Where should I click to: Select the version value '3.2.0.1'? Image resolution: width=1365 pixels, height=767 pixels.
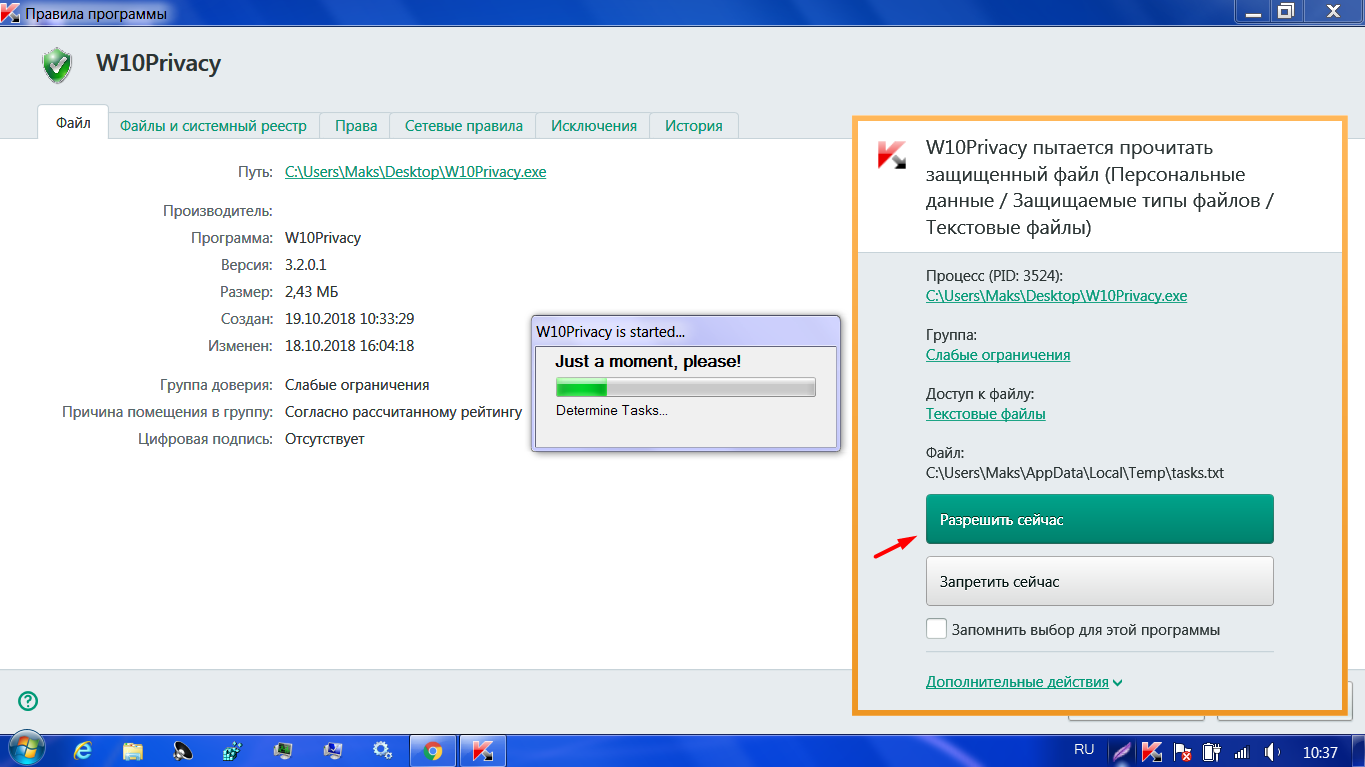tap(306, 265)
